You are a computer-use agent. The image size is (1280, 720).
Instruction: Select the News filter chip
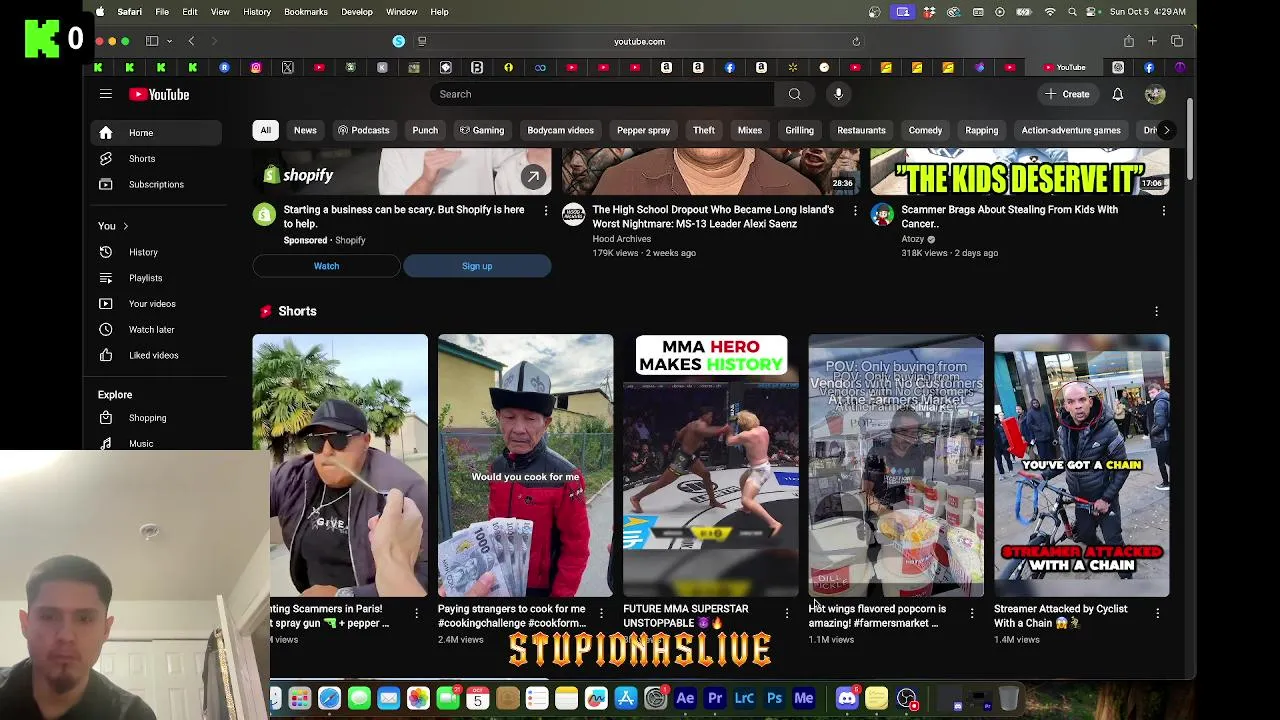click(x=305, y=130)
